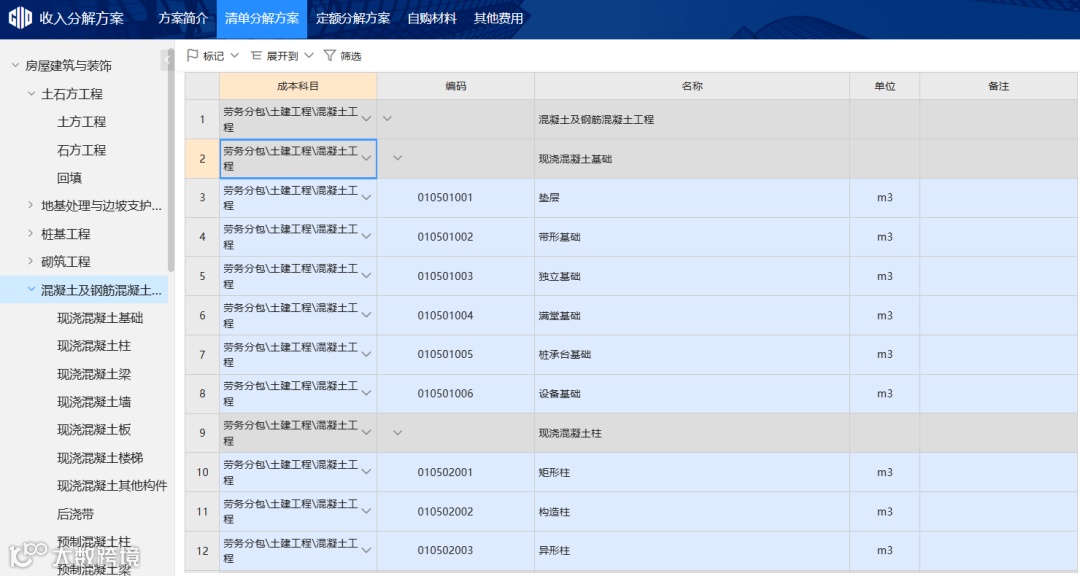
Task: Select row number 10 header
Action: click(x=202, y=473)
